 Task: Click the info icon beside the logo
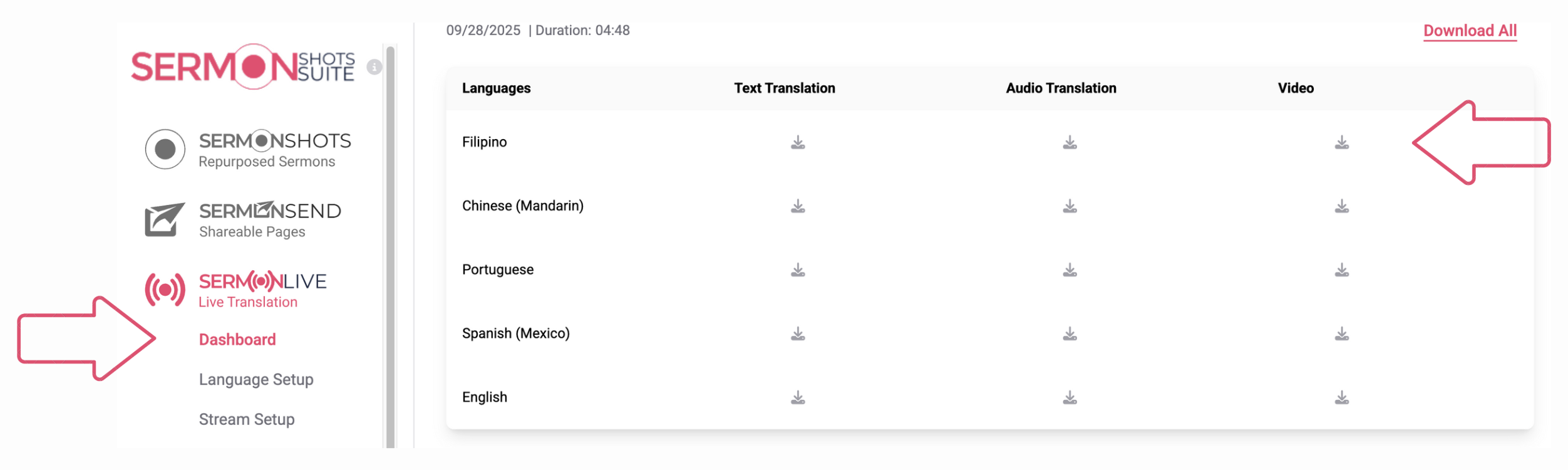[x=374, y=67]
